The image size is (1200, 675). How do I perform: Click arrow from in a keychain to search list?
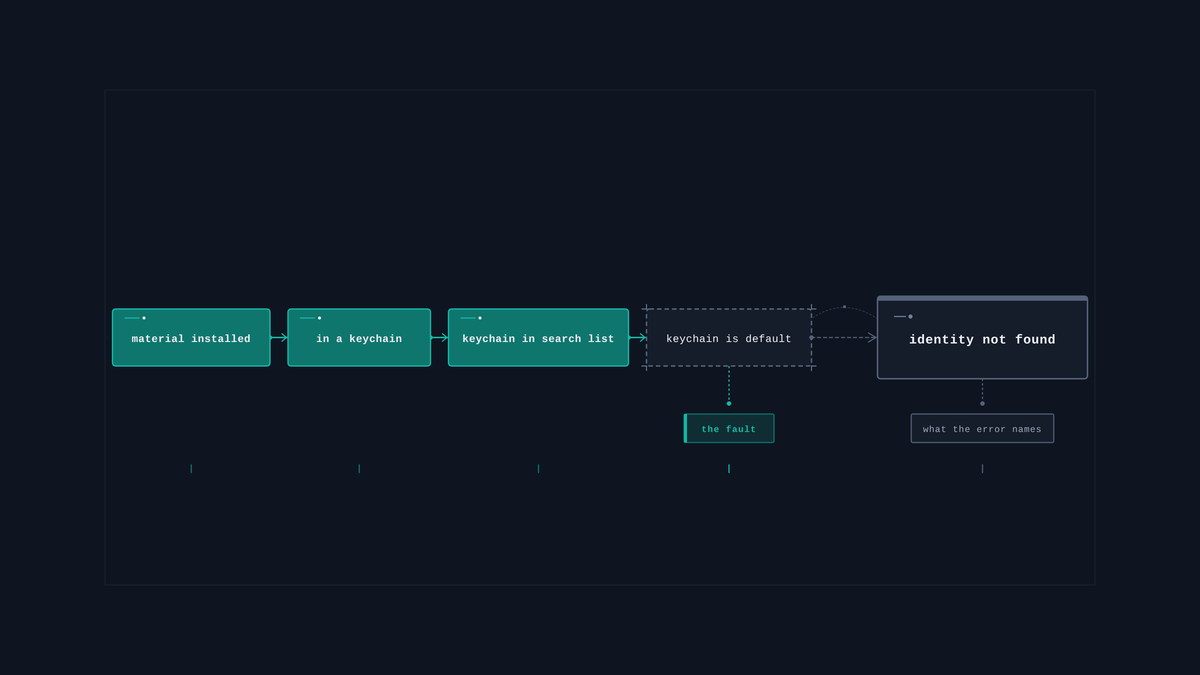tap(440, 337)
